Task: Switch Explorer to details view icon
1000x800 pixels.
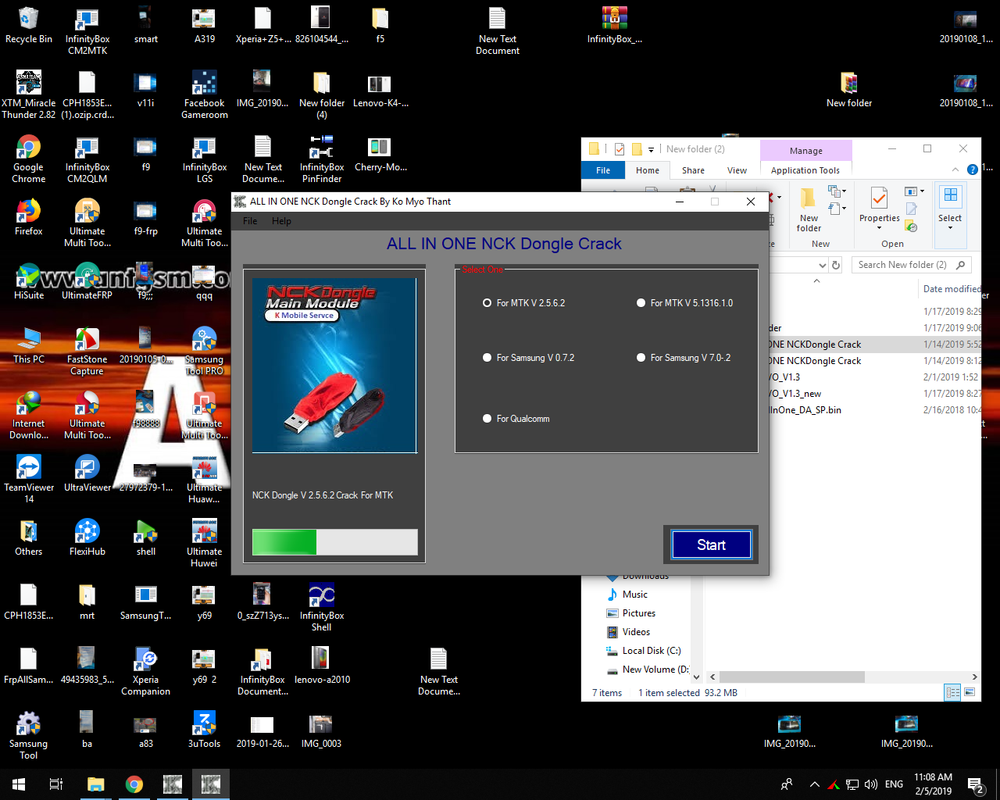Action: tap(952, 692)
